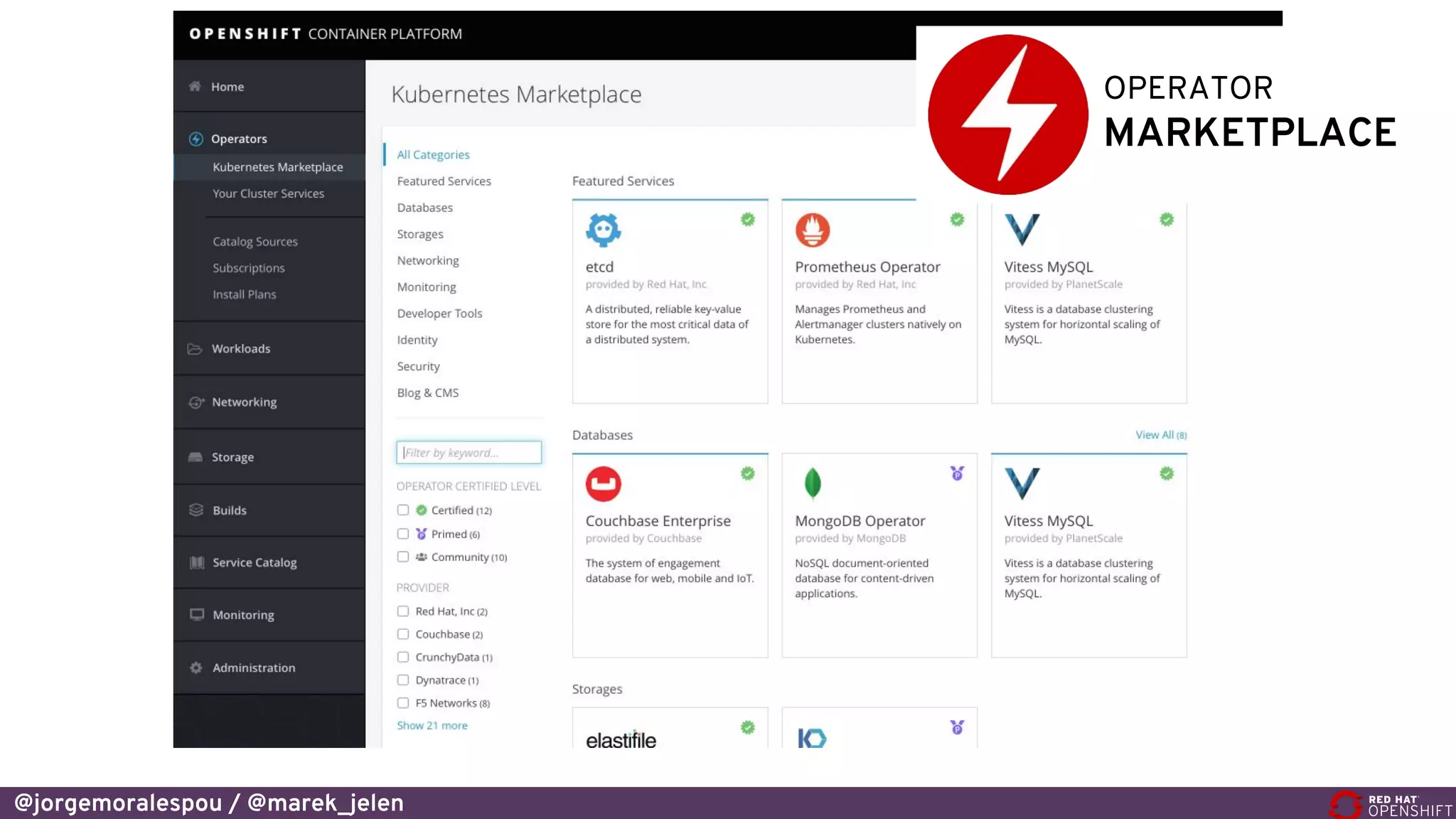Click primed medal badge on MongoDB card
This screenshot has width=1456, height=819.
[958, 473]
